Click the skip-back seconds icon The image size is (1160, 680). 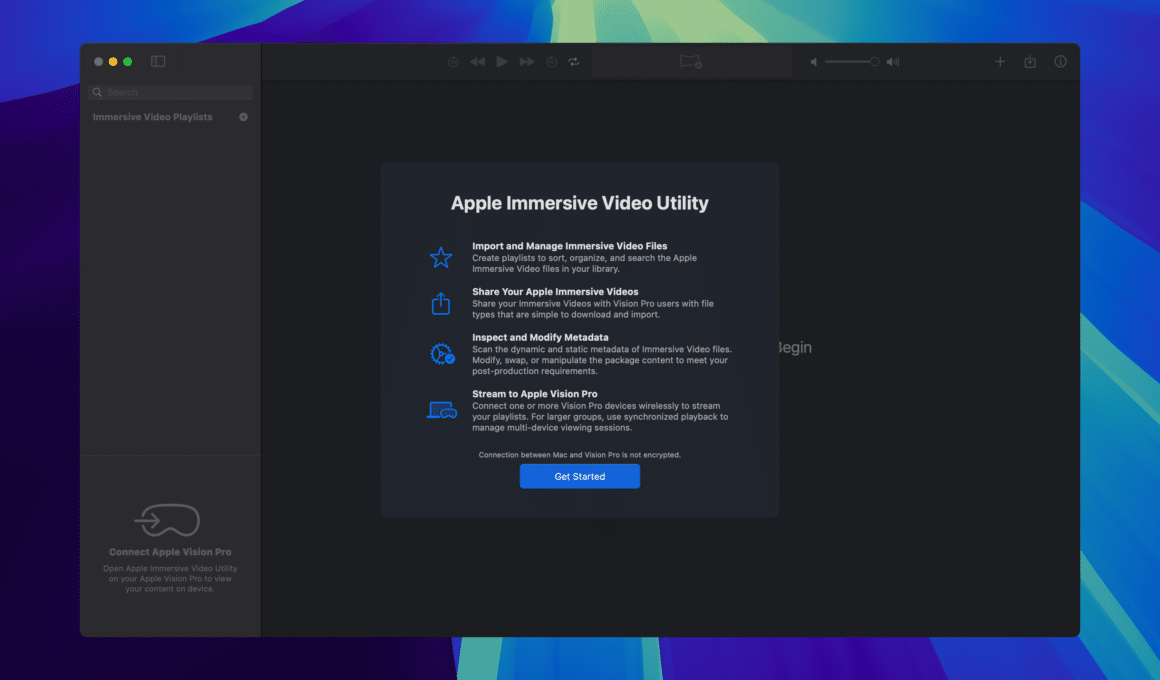click(x=453, y=62)
